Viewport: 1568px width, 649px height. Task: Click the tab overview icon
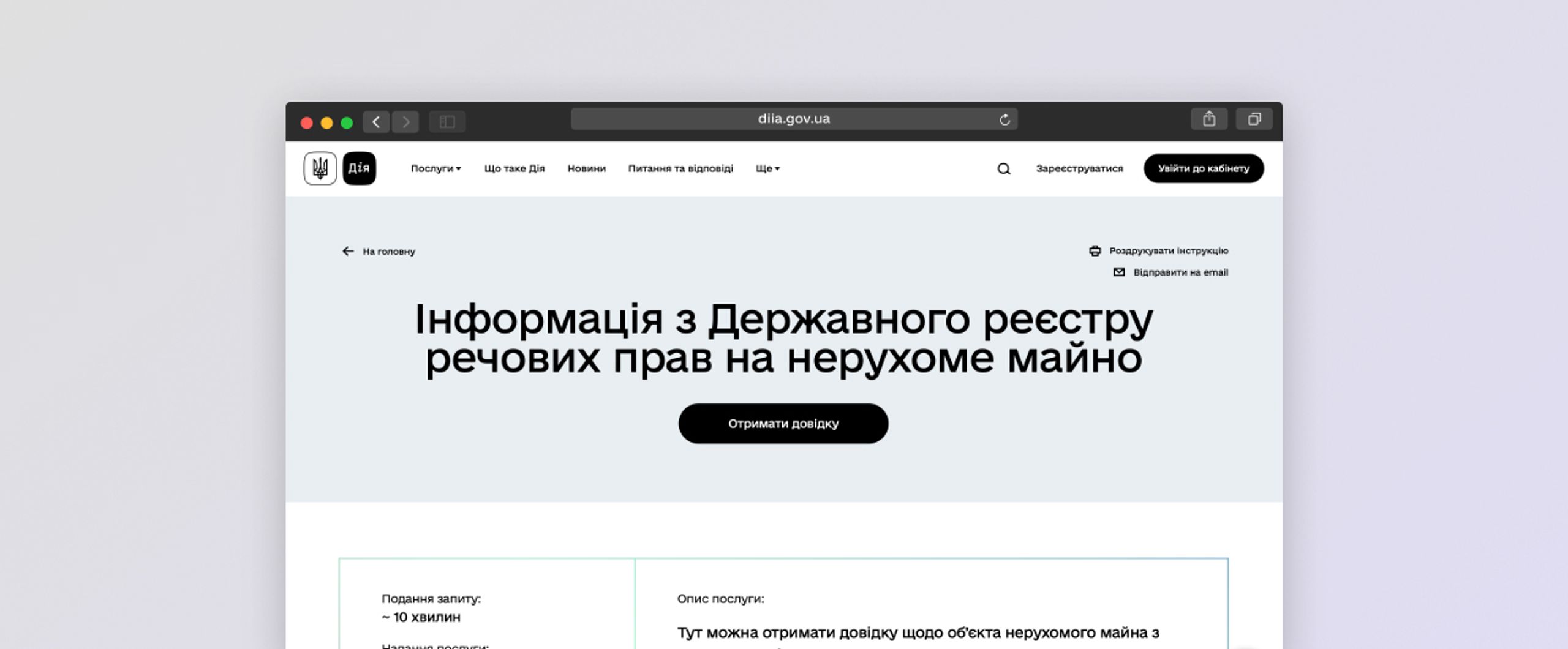pyautogui.click(x=1254, y=120)
